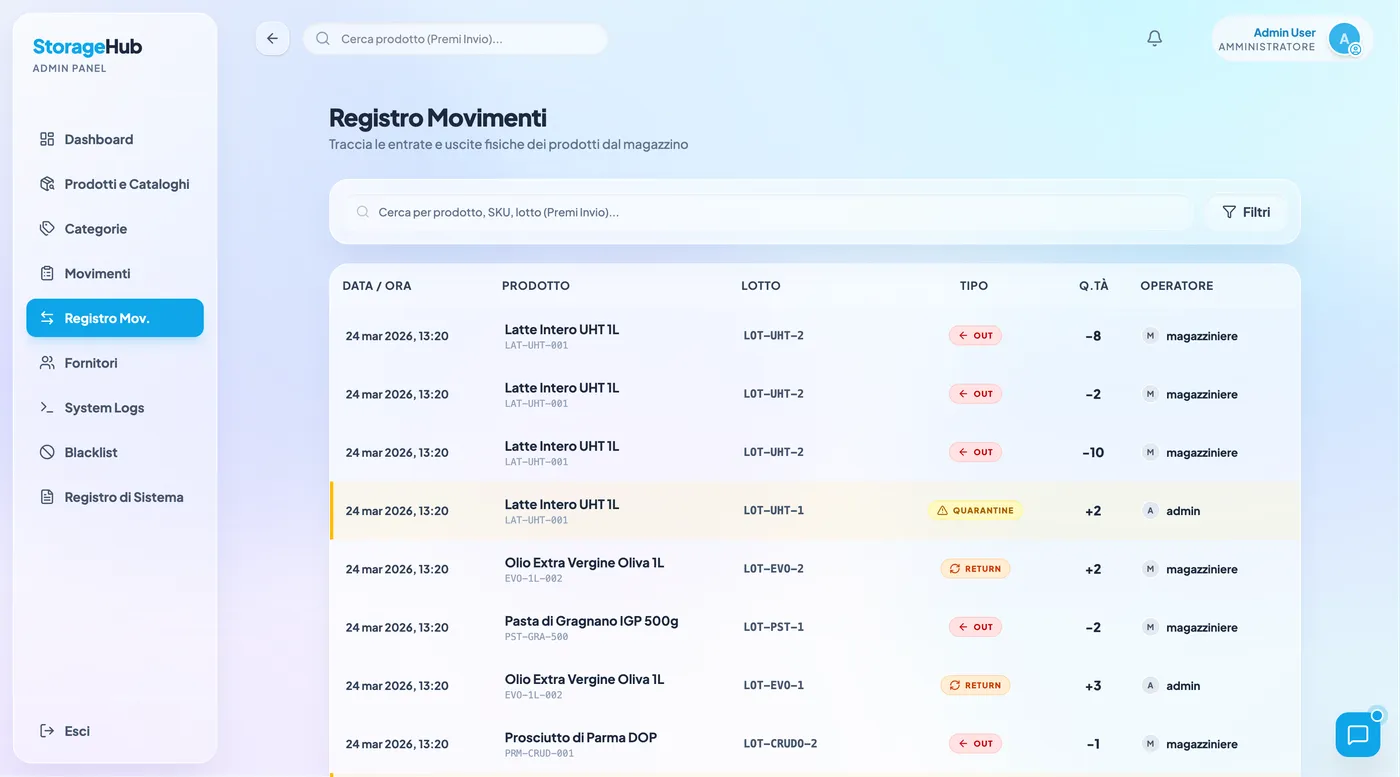Click SKU PST-GRA-500
The width and height of the screenshot is (1400, 777).
537,637
